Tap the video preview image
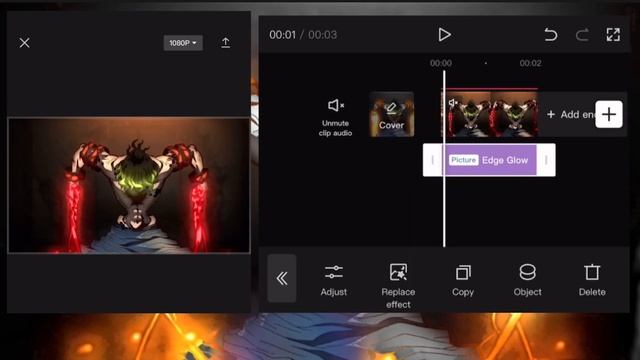Viewport: 640px width, 360px height. (129, 185)
